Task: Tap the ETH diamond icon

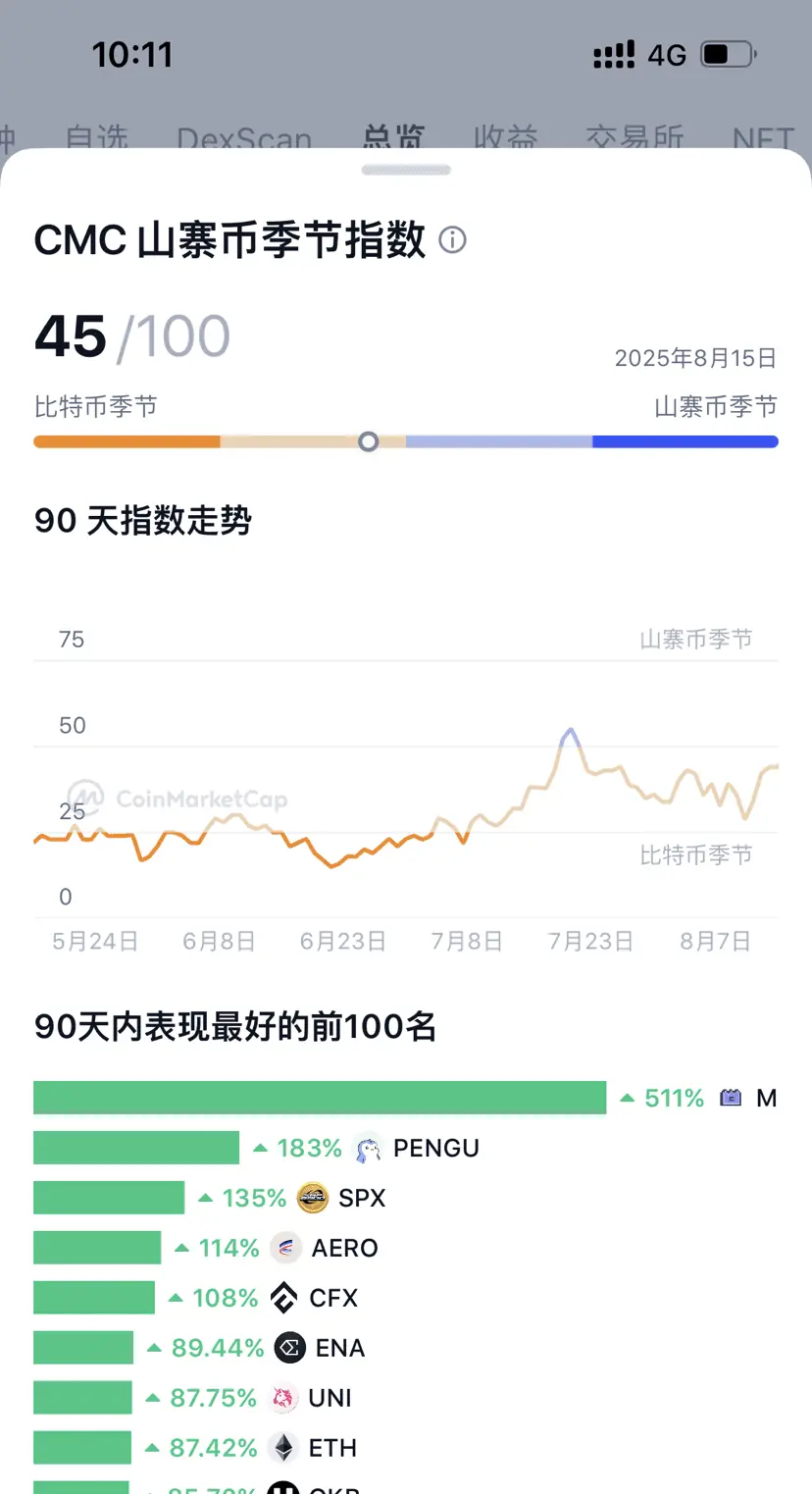Action: coord(283,1448)
